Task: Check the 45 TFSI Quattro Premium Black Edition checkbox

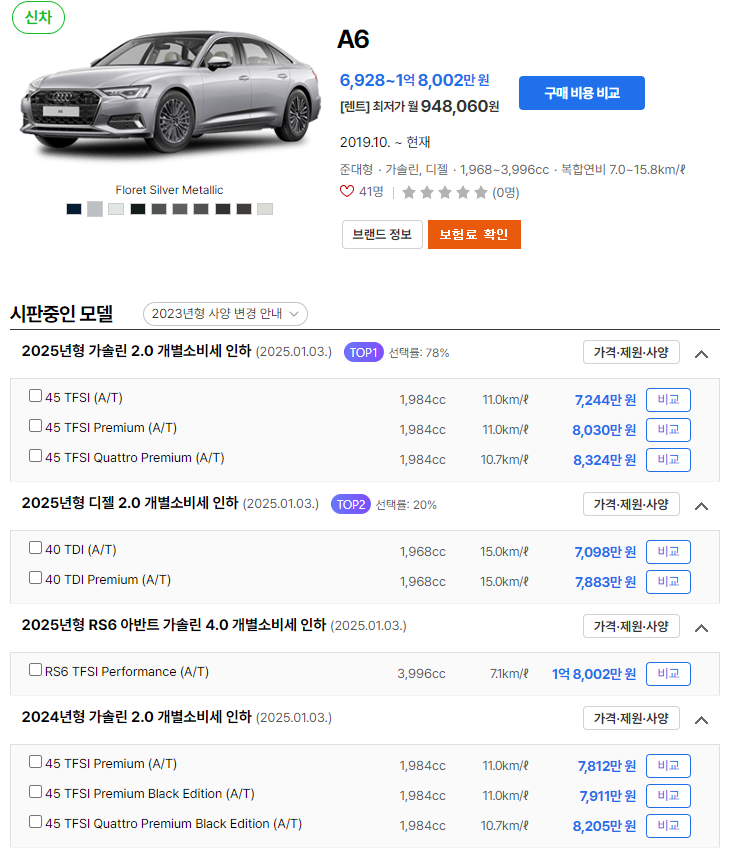Action: coord(36,821)
